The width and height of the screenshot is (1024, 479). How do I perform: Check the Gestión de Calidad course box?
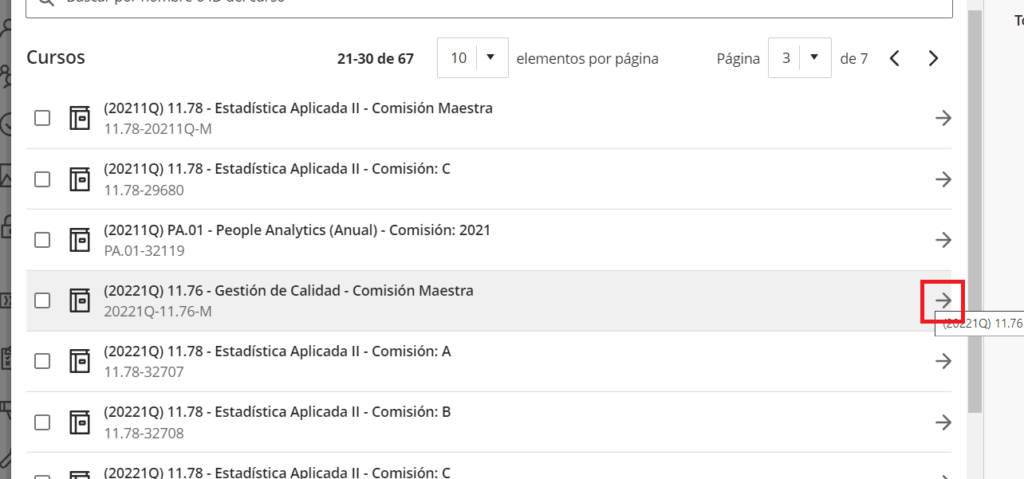pyautogui.click(x=42, y=300)
